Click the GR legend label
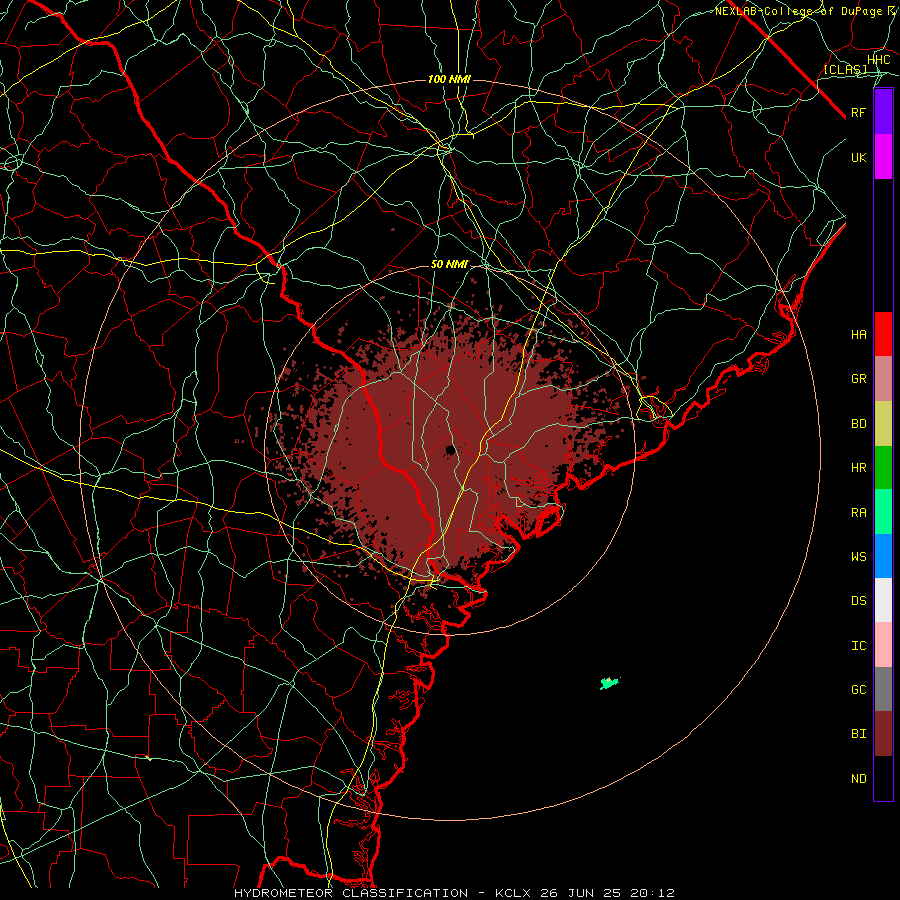Viewport: 900px width, 900px height. point(858,379)
